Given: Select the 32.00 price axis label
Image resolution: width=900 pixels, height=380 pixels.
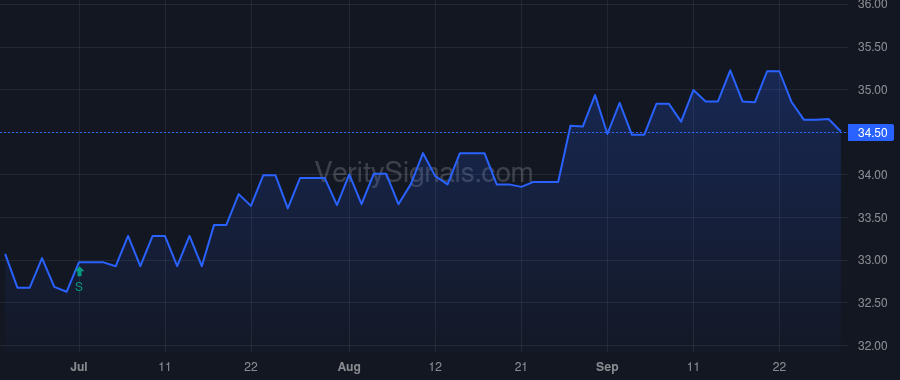Looking at the screenshot, I should (872, 346).
